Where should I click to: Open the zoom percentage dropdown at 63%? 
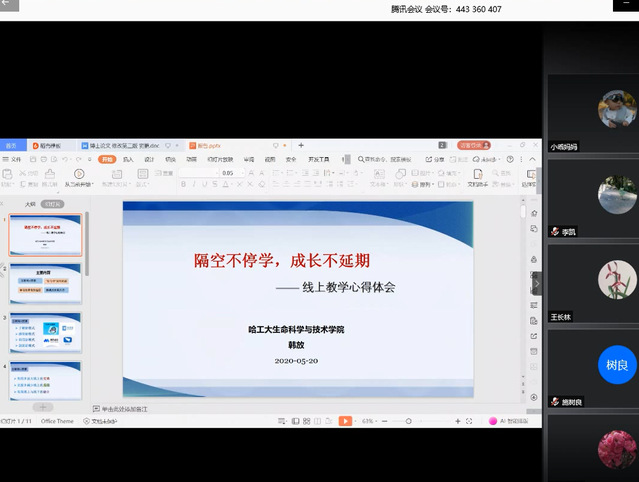coord(368,421)
